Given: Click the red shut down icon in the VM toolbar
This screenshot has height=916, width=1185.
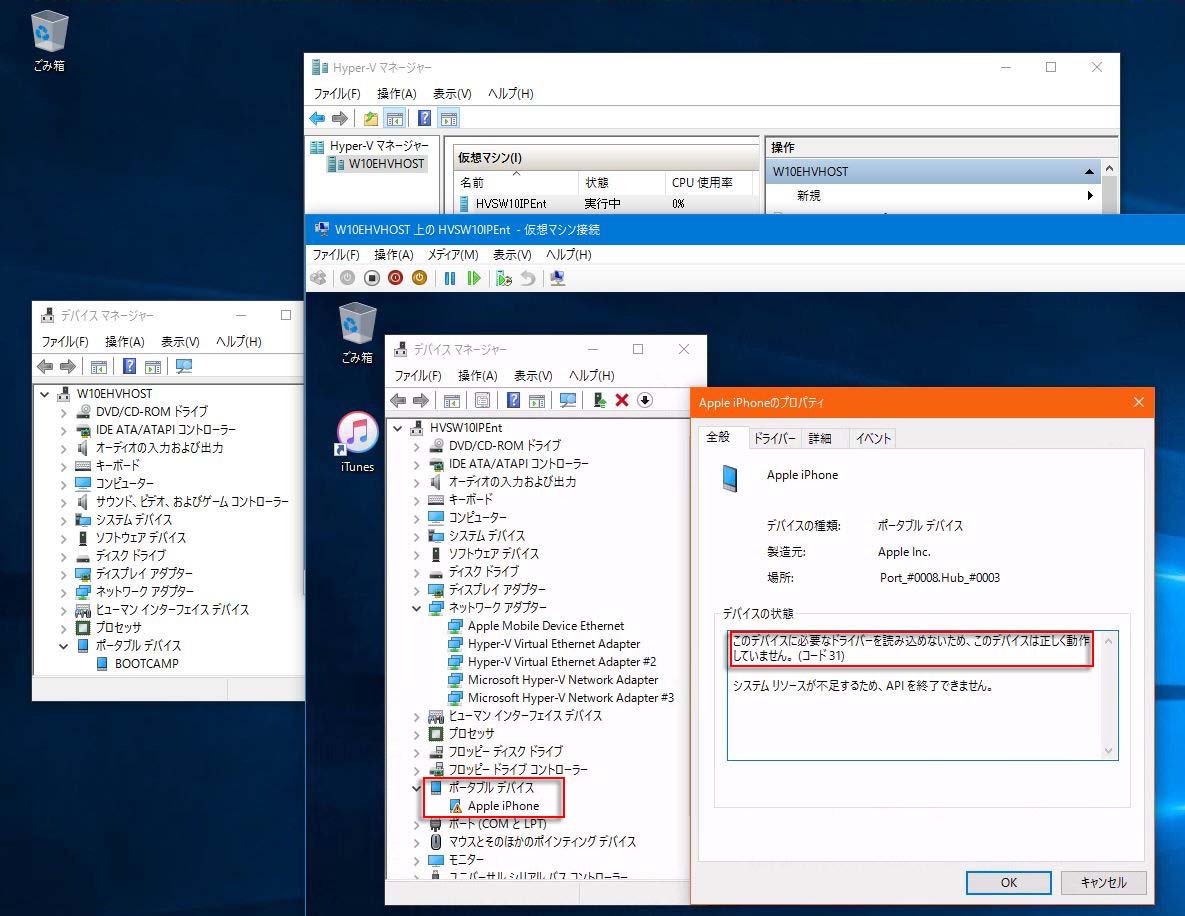Looking at the screenshot, I should (x=395, y=278).
